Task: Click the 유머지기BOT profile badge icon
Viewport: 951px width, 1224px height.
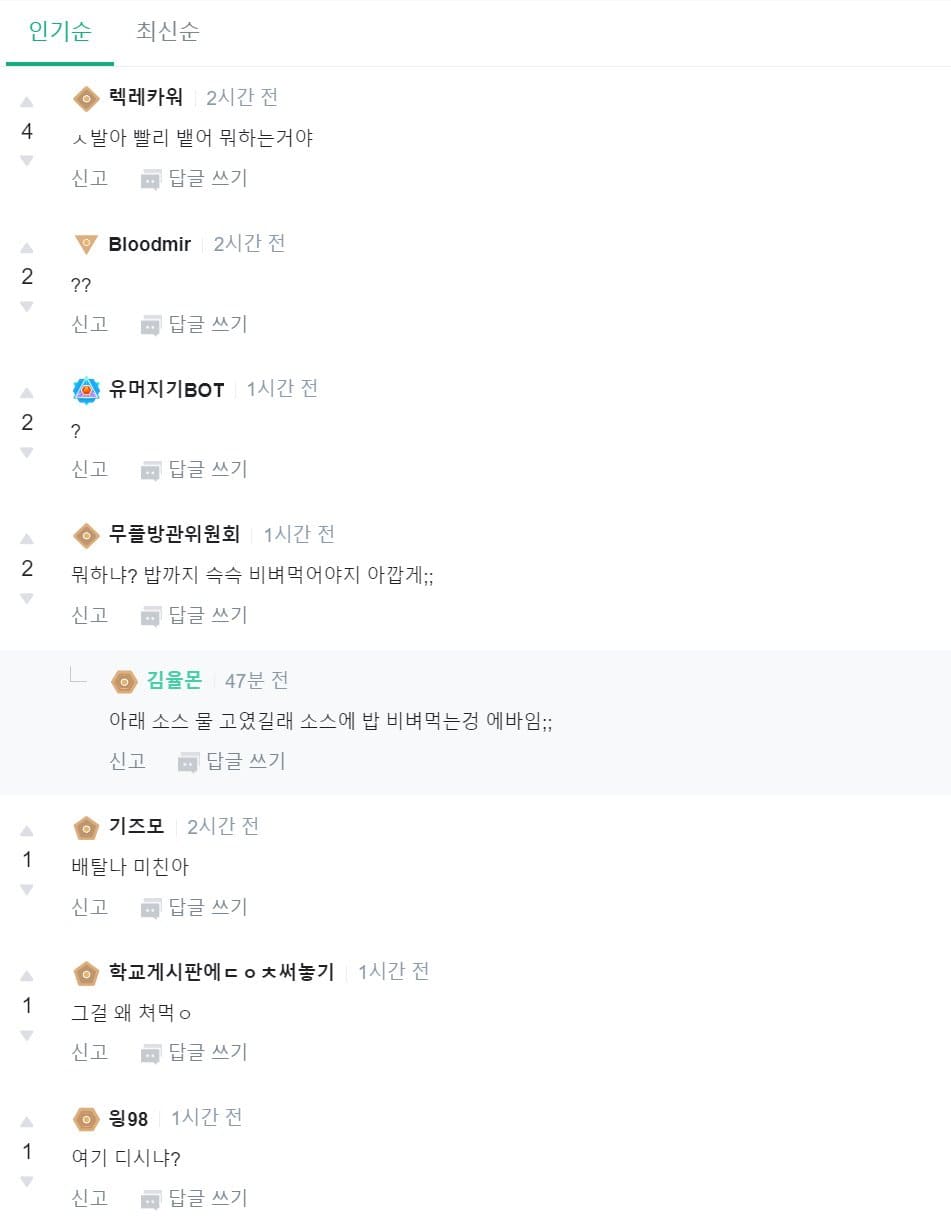Action: tap(87, 390)
